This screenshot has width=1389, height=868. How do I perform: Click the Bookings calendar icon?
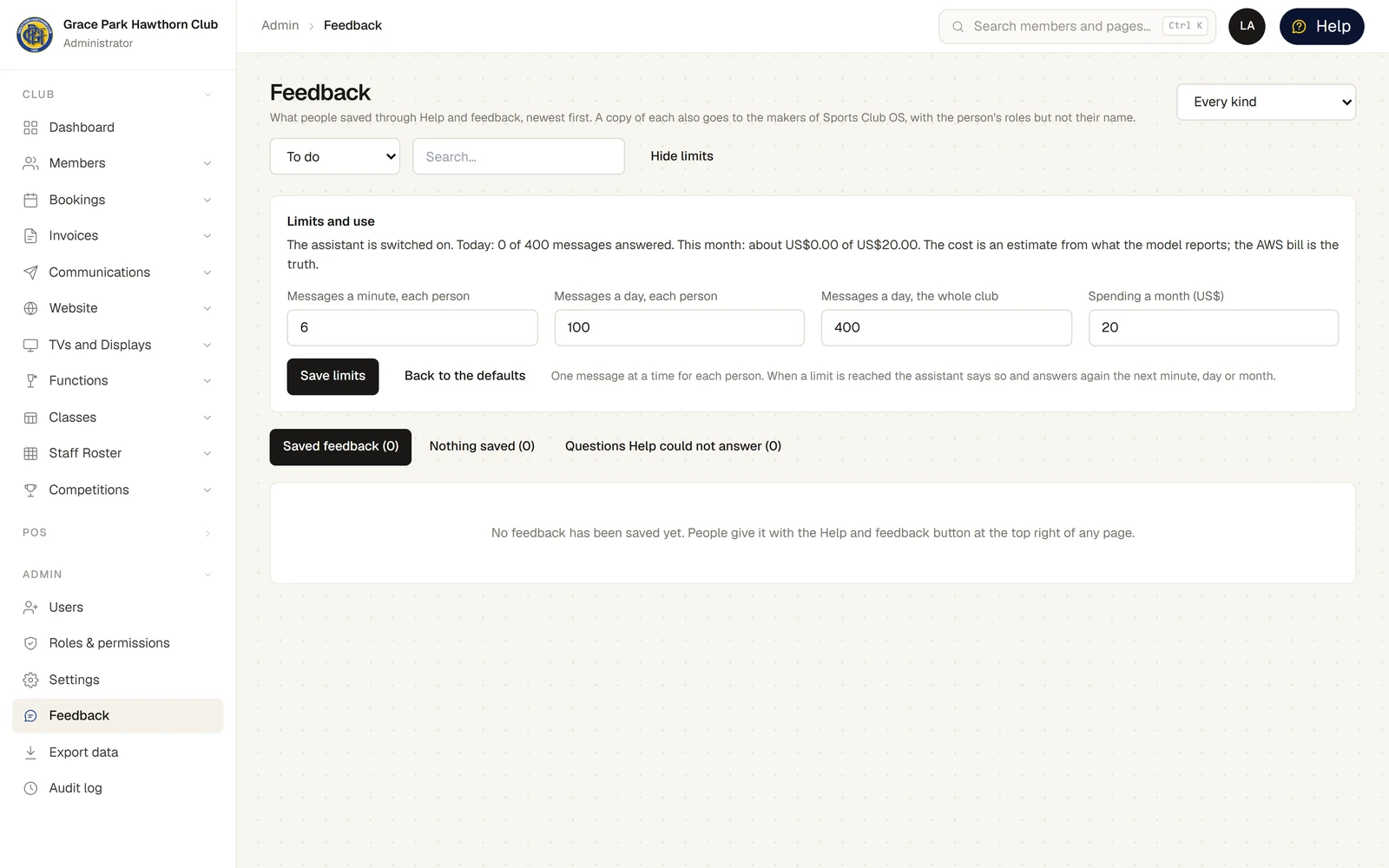click(x=30, y=200)
